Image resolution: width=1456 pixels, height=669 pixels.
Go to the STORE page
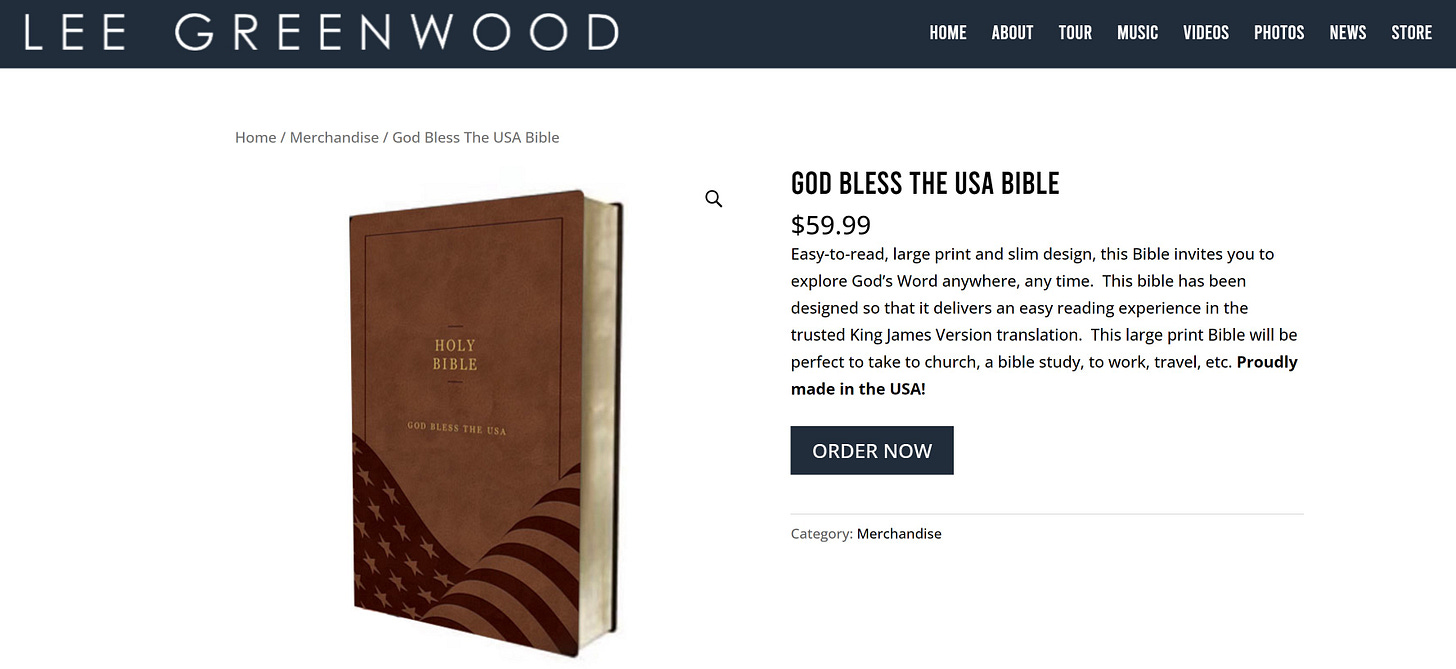click(1411, 33)
